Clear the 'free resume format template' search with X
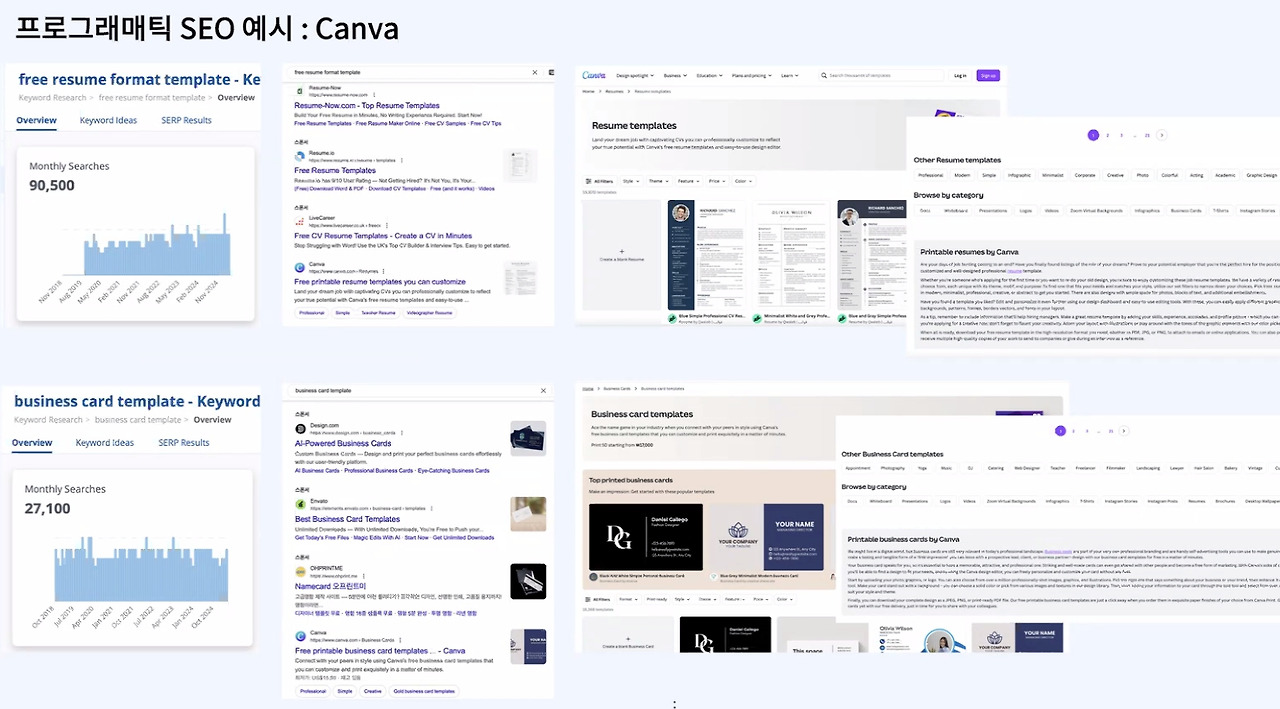 tap(534, 72)
